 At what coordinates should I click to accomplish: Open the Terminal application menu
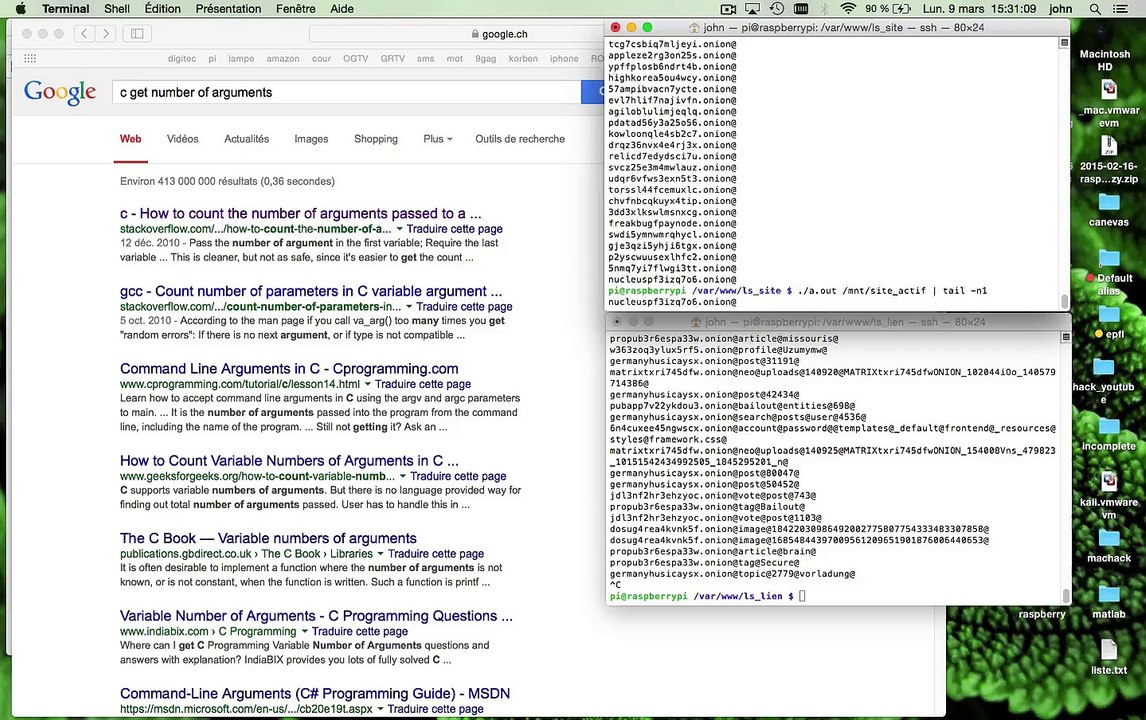click(65, 9)
